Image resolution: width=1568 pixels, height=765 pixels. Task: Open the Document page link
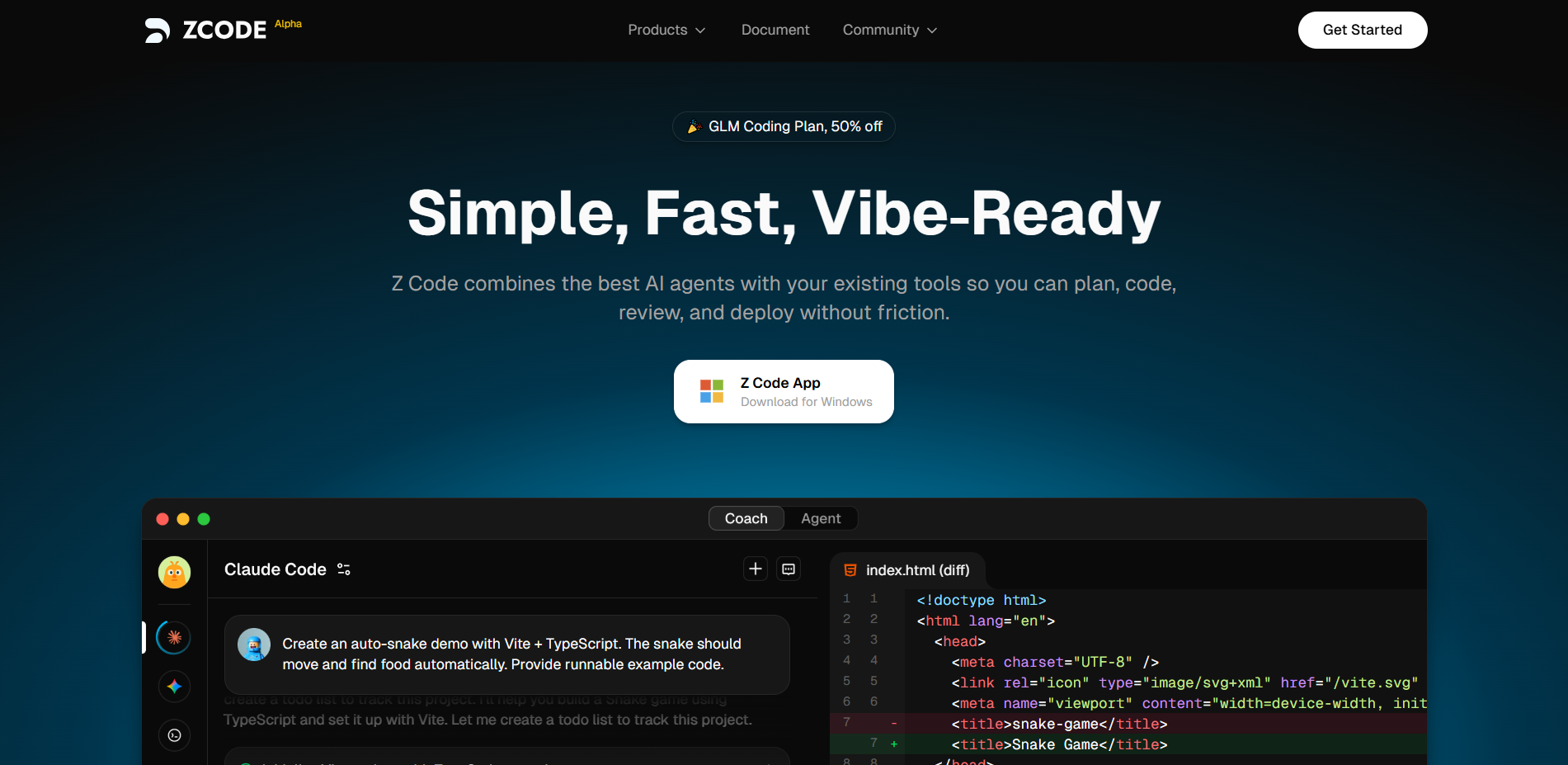pyautogui.click(x=775, y=30)
